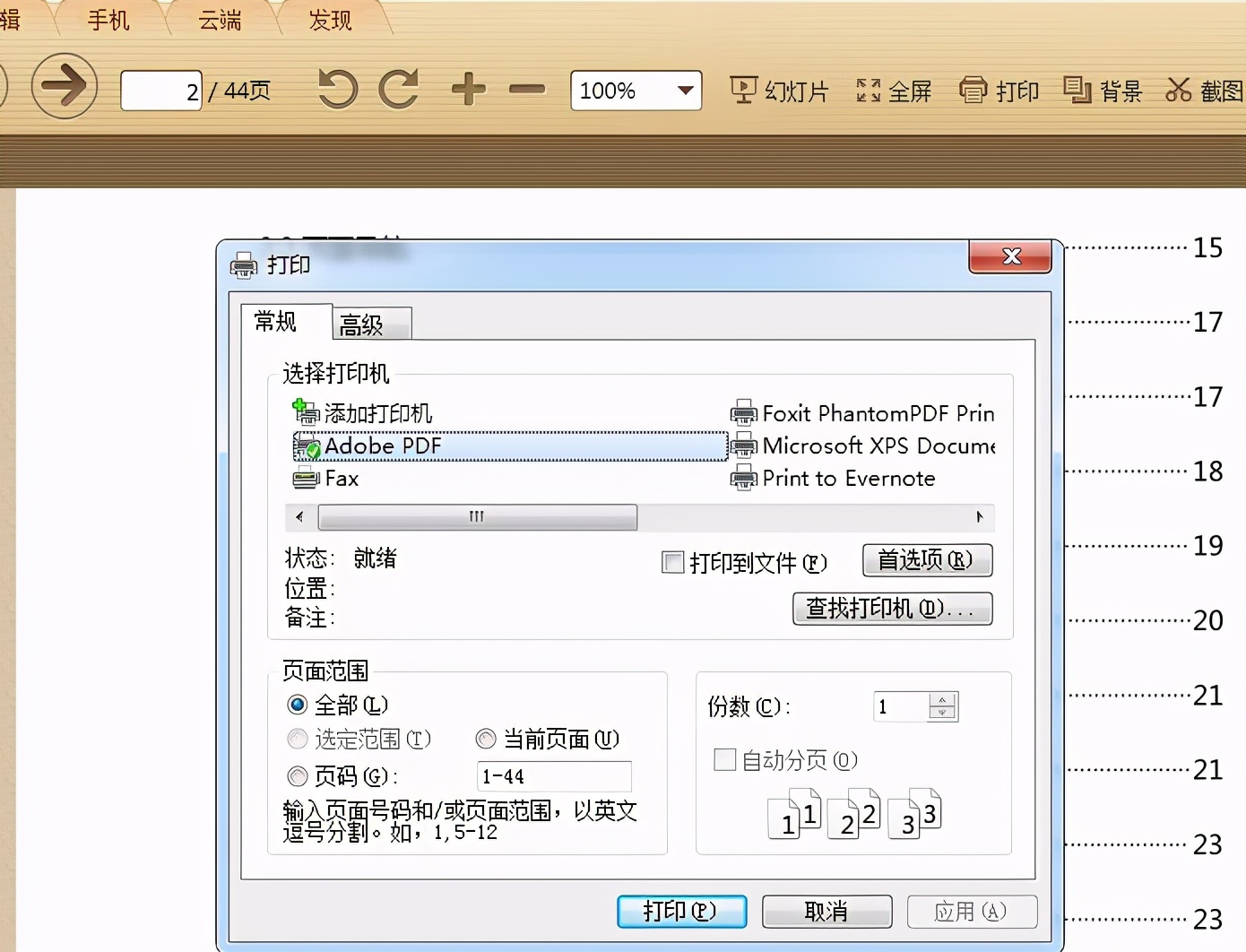This screenshot has width=1246, height=952.
Task: Rotate the page clockwise
Action: pyautogui.click(x=399, y=90)
